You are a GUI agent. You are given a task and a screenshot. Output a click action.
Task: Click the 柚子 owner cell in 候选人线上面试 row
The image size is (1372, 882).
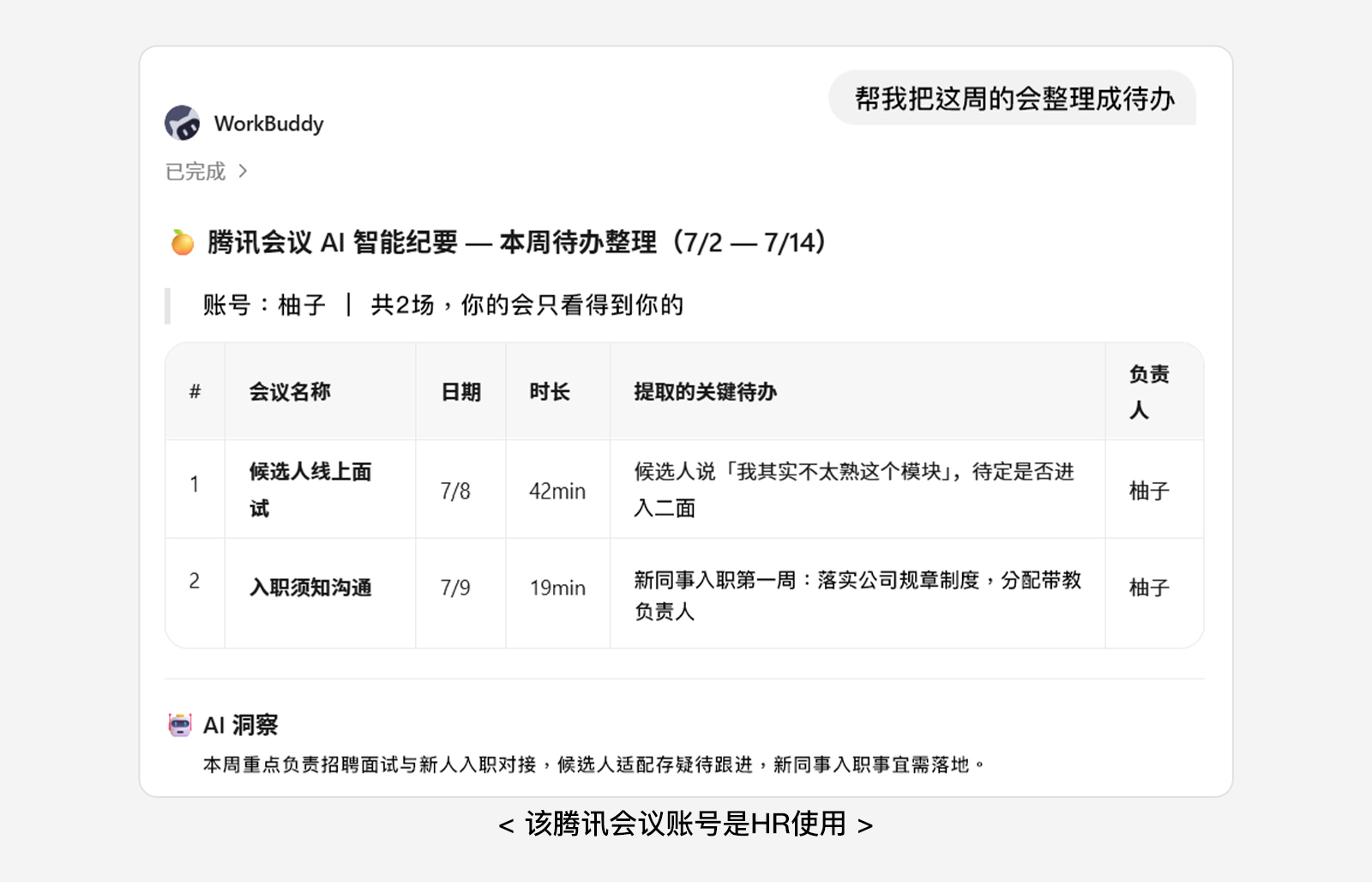click(x=1149, y=491)
